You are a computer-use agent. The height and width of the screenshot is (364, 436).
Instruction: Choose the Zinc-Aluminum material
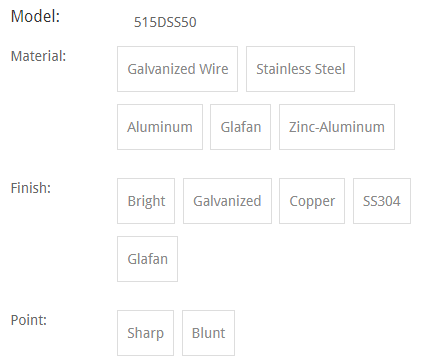tap(337, 127)
